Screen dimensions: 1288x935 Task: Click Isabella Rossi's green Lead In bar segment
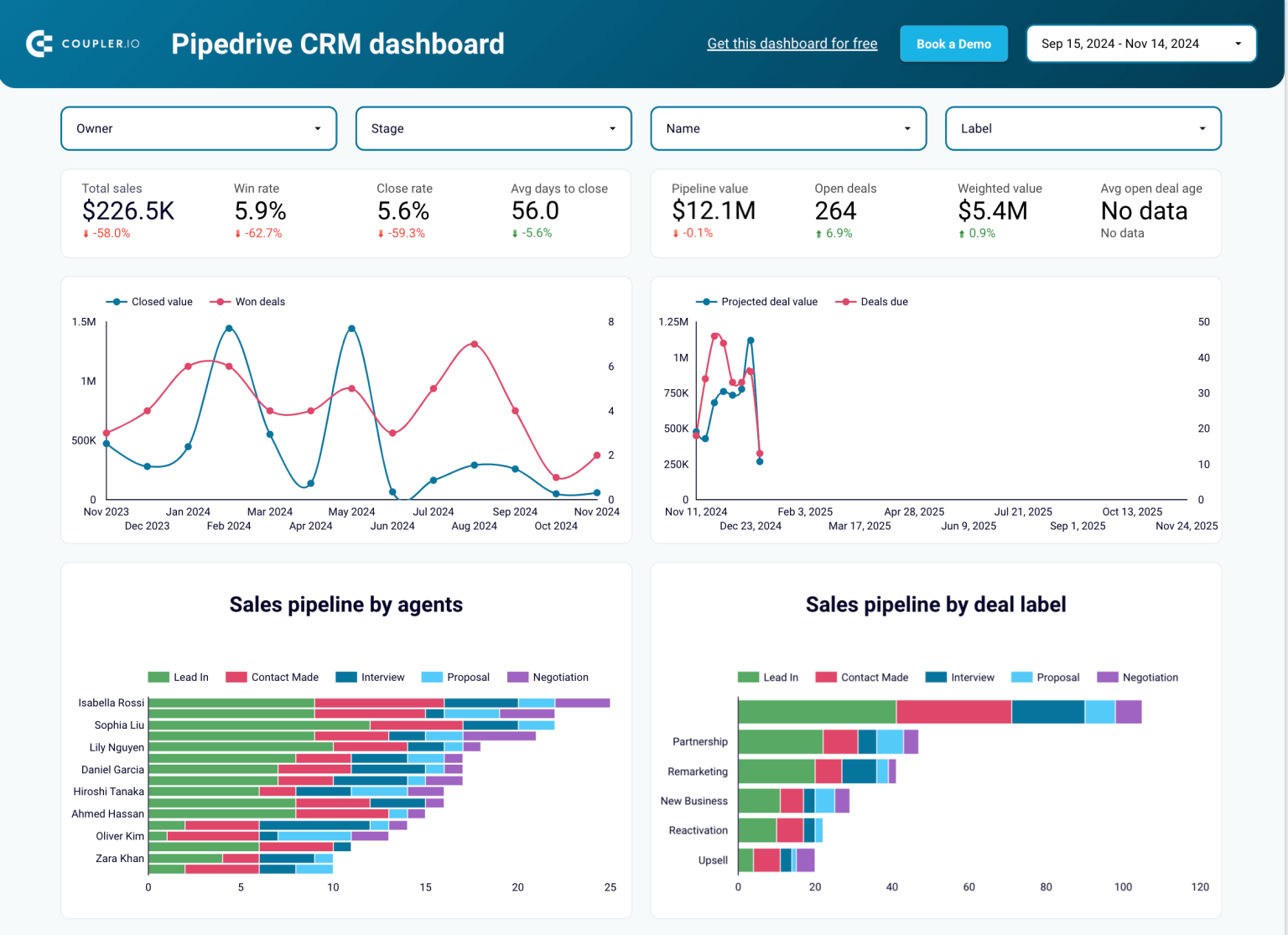pos(231,703)
